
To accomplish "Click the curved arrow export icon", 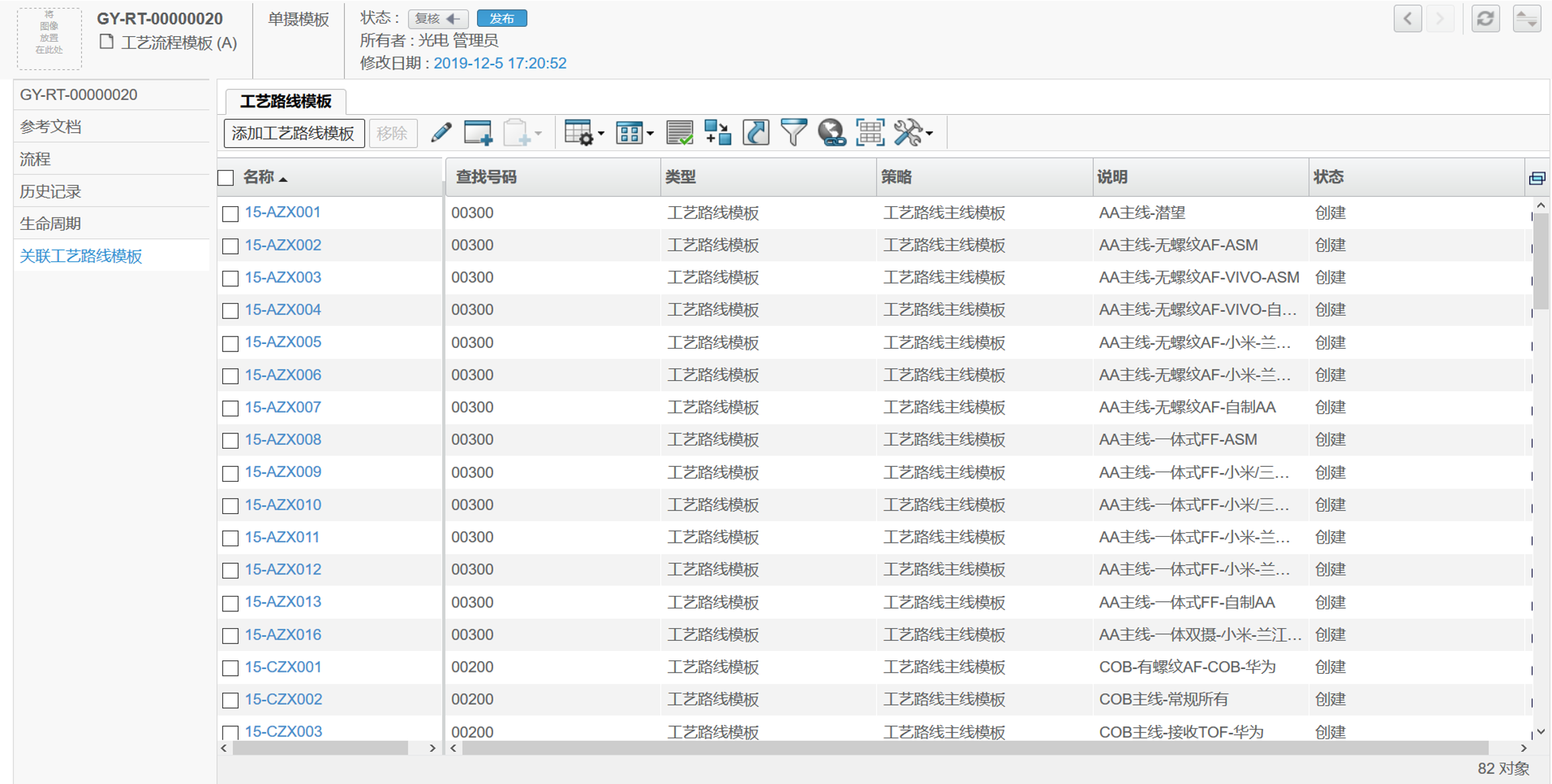I will point(756,132).
